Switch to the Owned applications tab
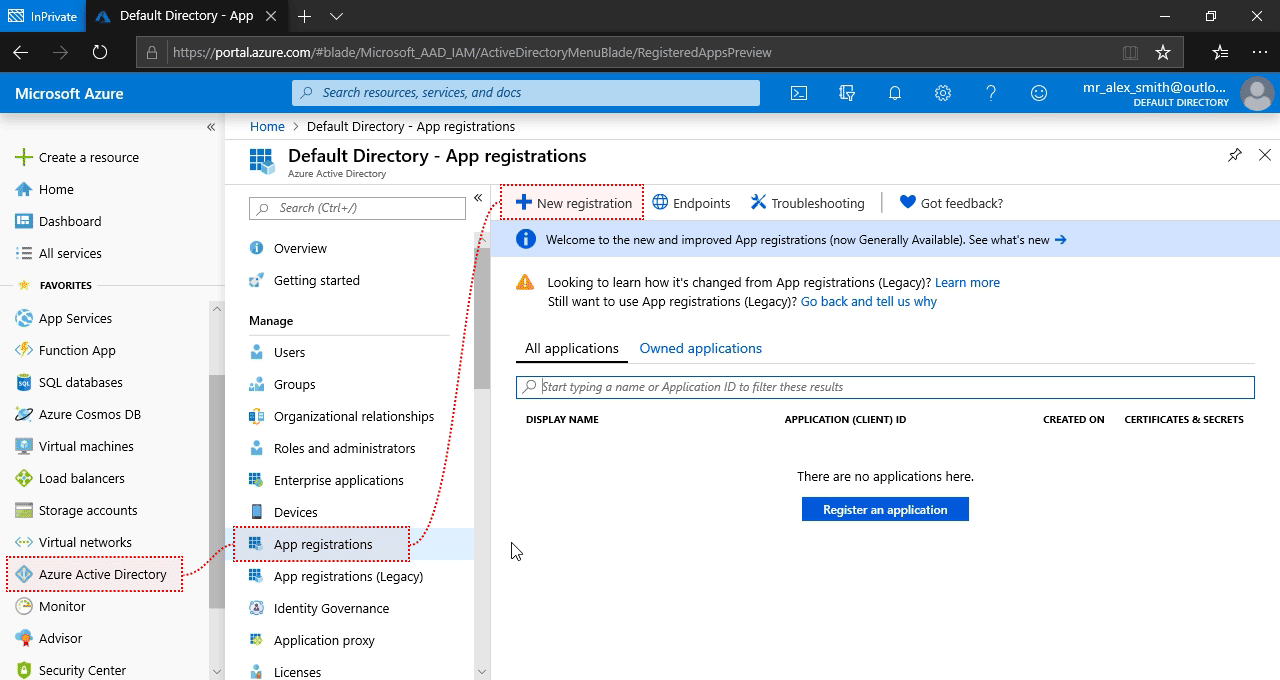 [700, 348]
